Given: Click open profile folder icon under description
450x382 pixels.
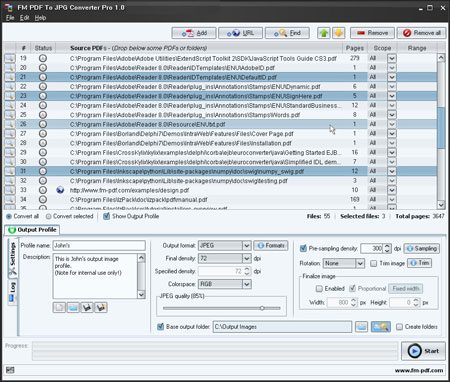Looking at the screenshot, I should click(x=73, y=307).
